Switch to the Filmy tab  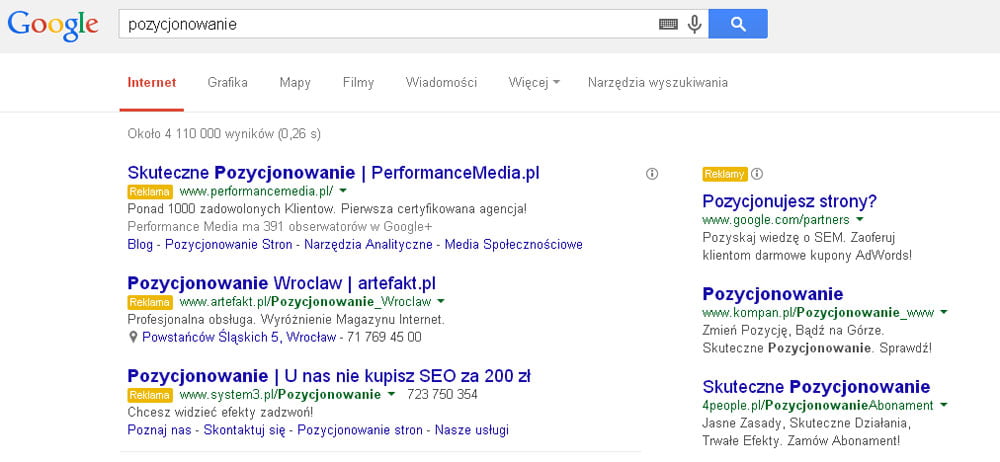358,82
